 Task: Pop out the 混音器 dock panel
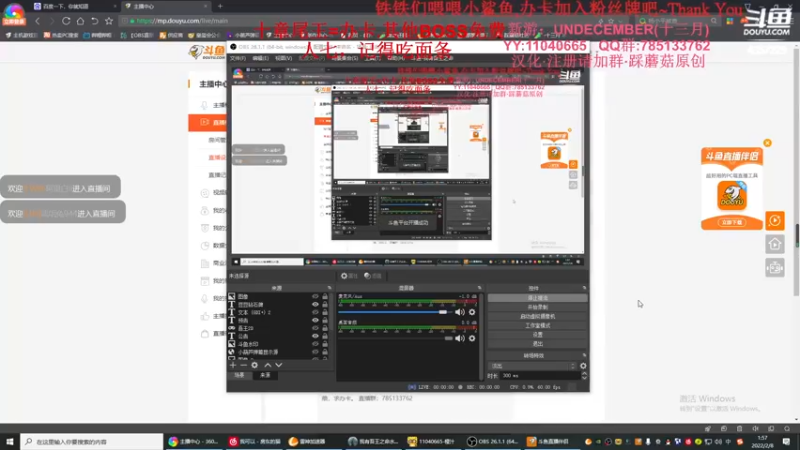(479, 288)
